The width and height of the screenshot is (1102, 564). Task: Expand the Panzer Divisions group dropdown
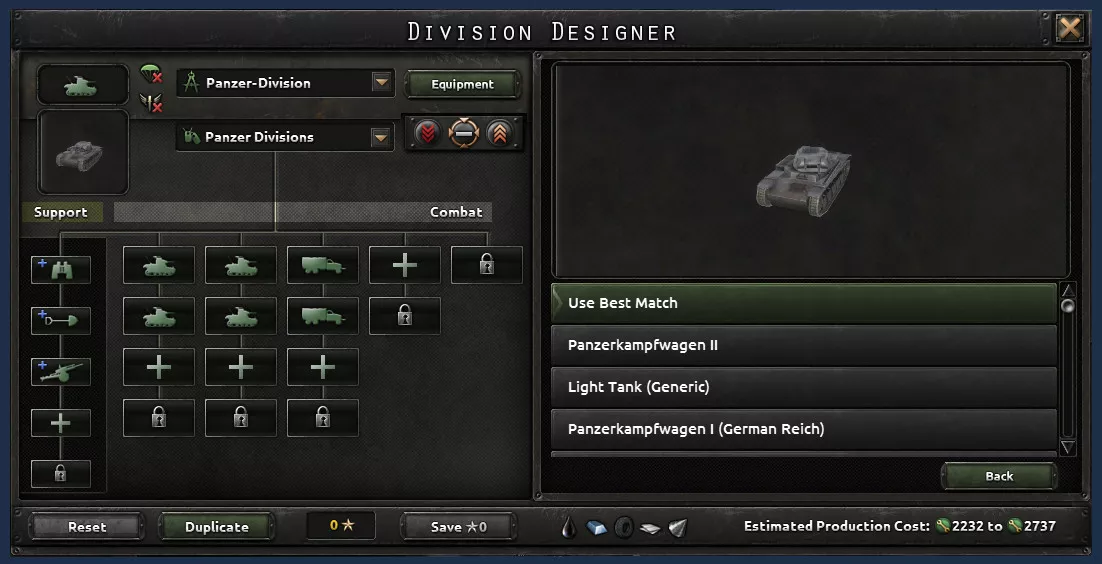tap(381, 137)
